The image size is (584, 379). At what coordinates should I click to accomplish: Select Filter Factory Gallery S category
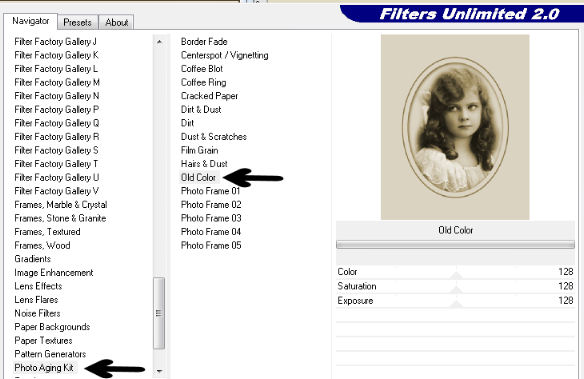coord(56,150)
